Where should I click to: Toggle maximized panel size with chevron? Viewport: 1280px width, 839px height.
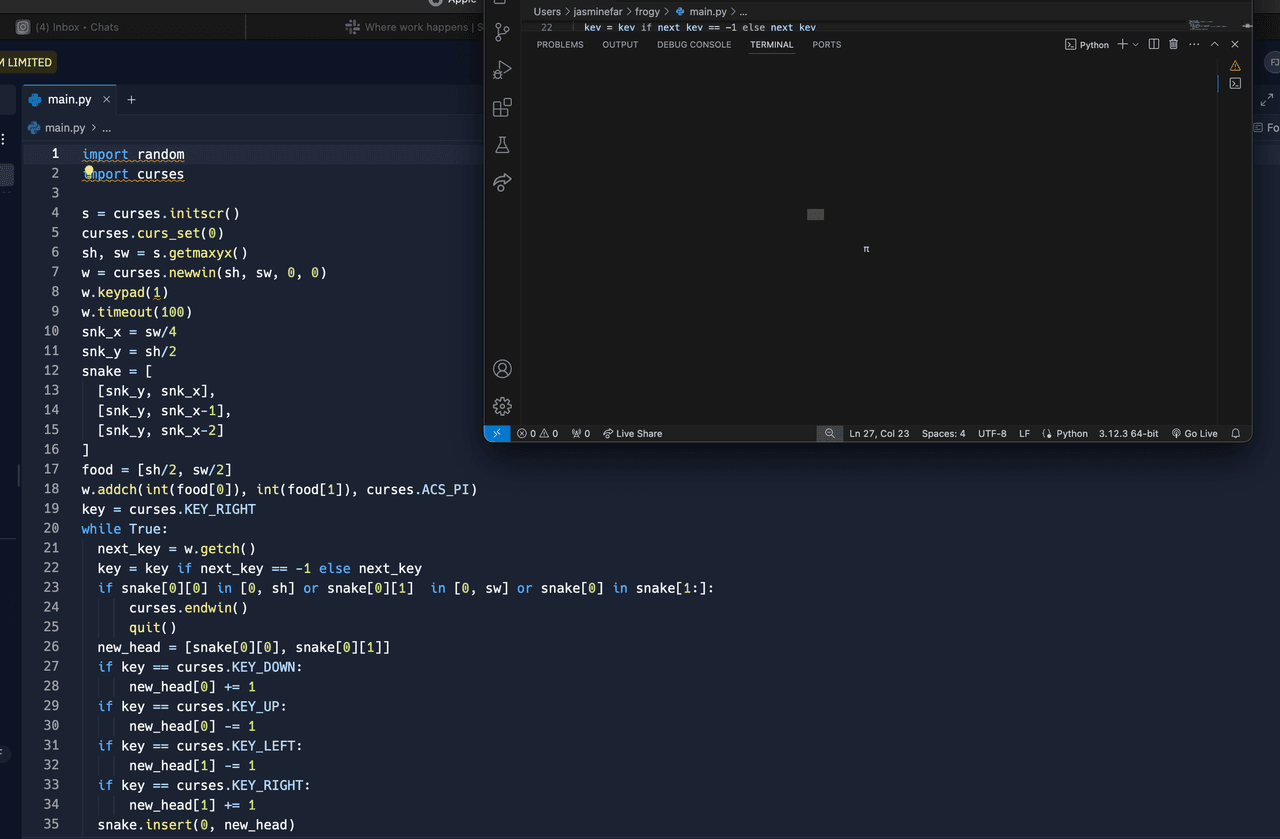coord(1214,45)
